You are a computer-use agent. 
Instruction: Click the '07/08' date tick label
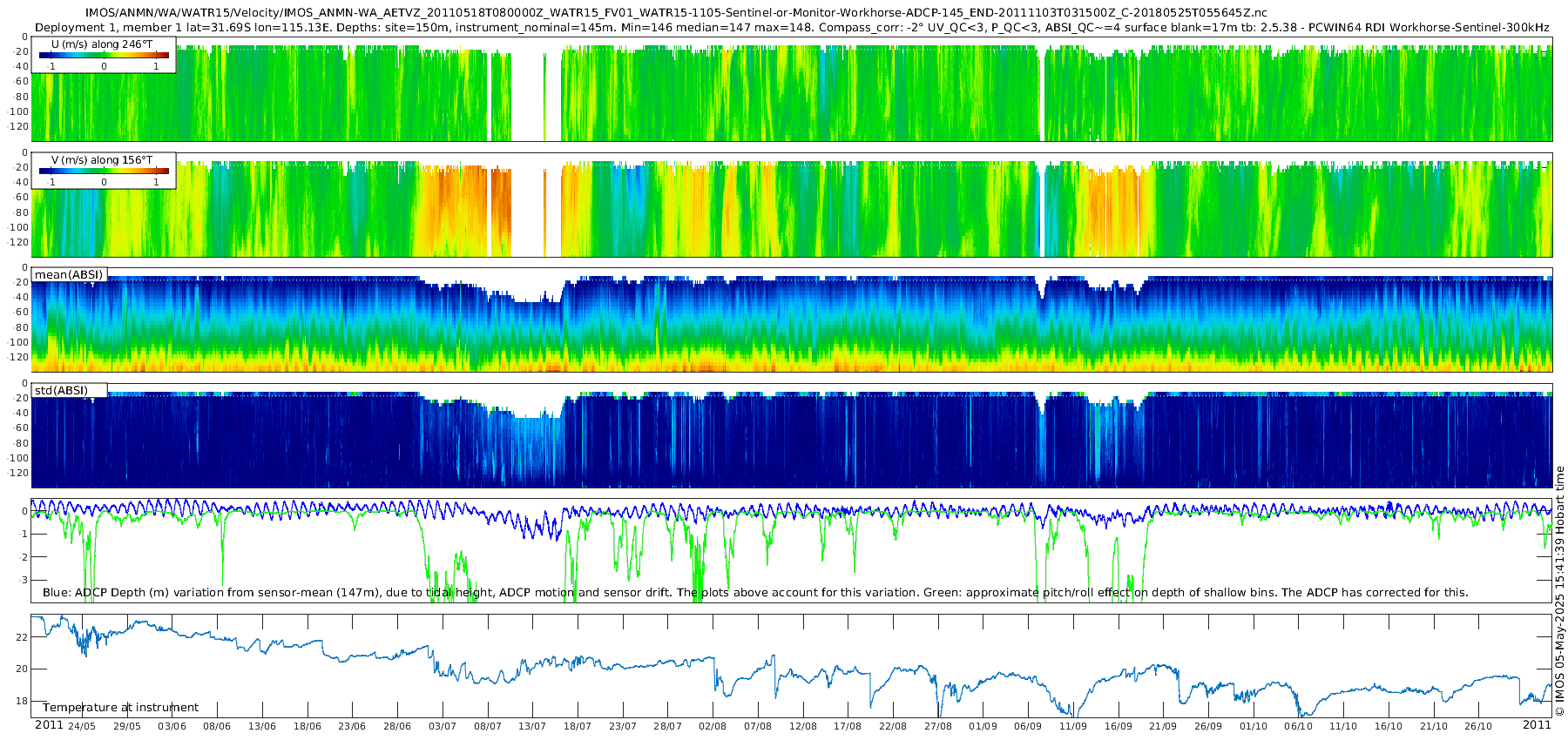[x=758, y=726]
